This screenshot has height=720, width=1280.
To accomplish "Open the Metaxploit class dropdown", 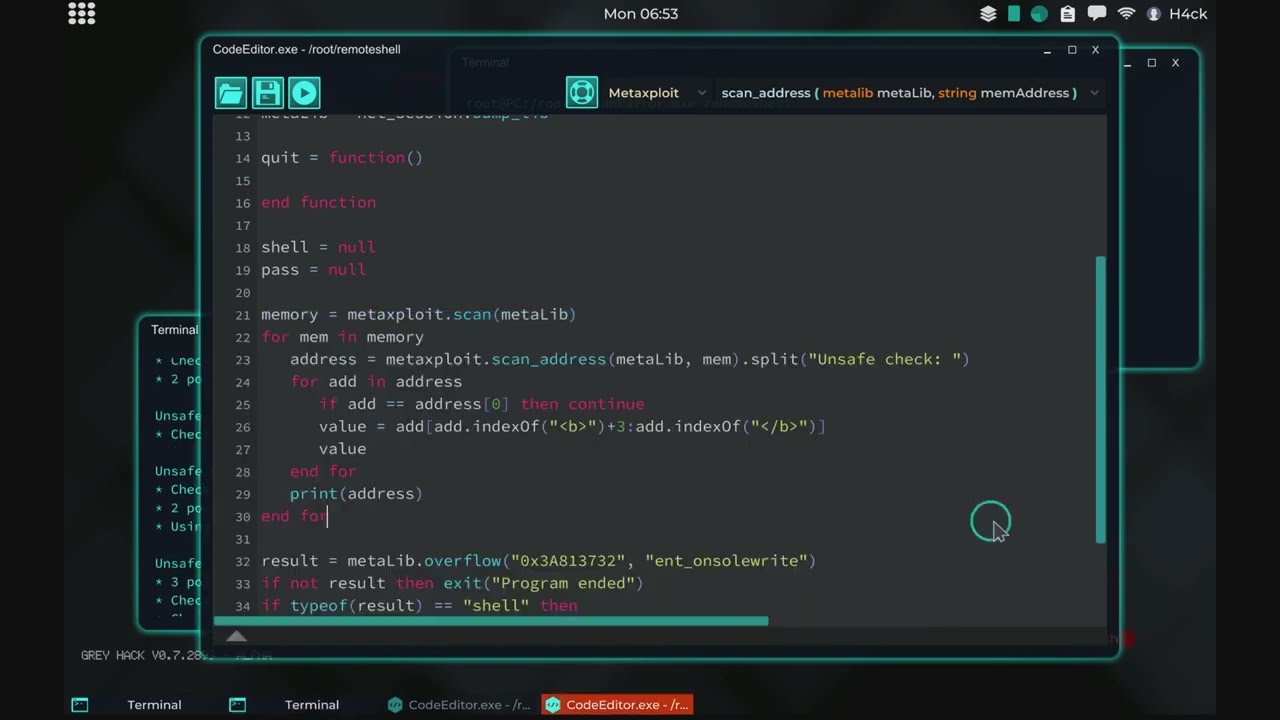I will 657,92.
